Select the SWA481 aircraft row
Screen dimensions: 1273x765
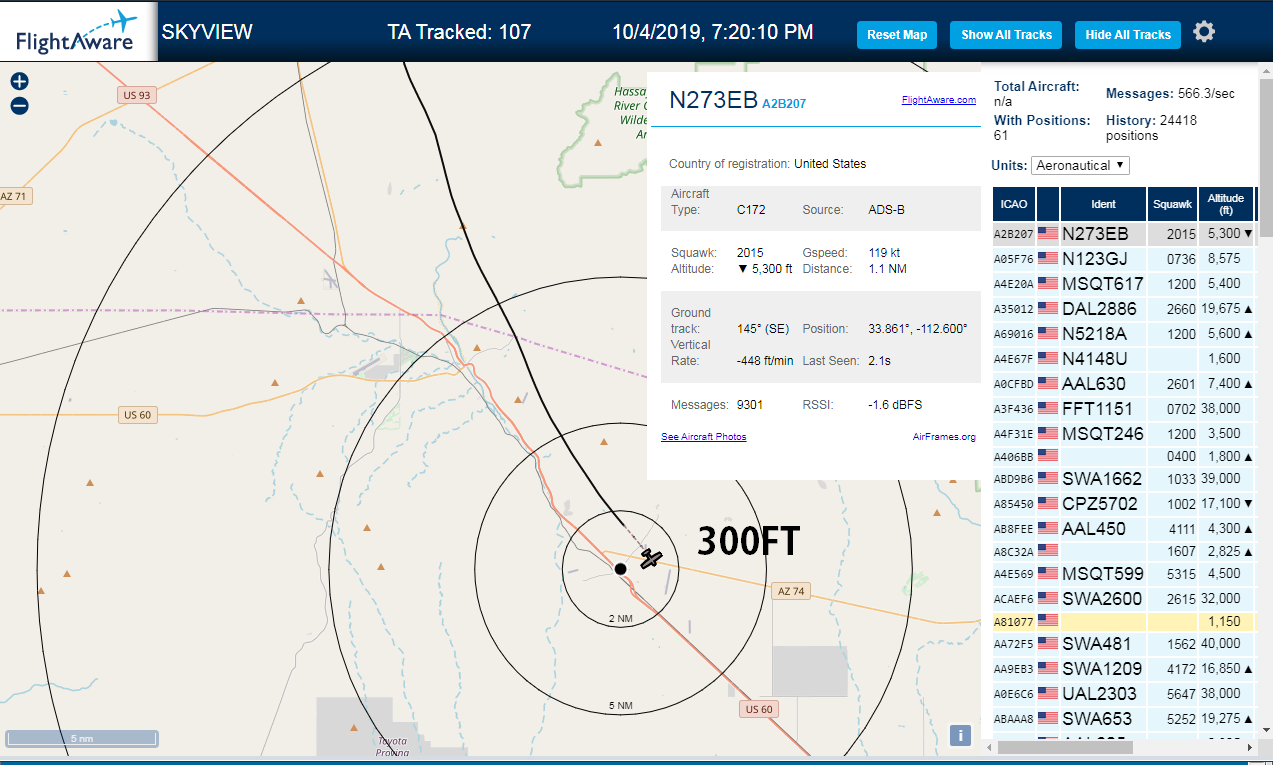[1124, 644]
